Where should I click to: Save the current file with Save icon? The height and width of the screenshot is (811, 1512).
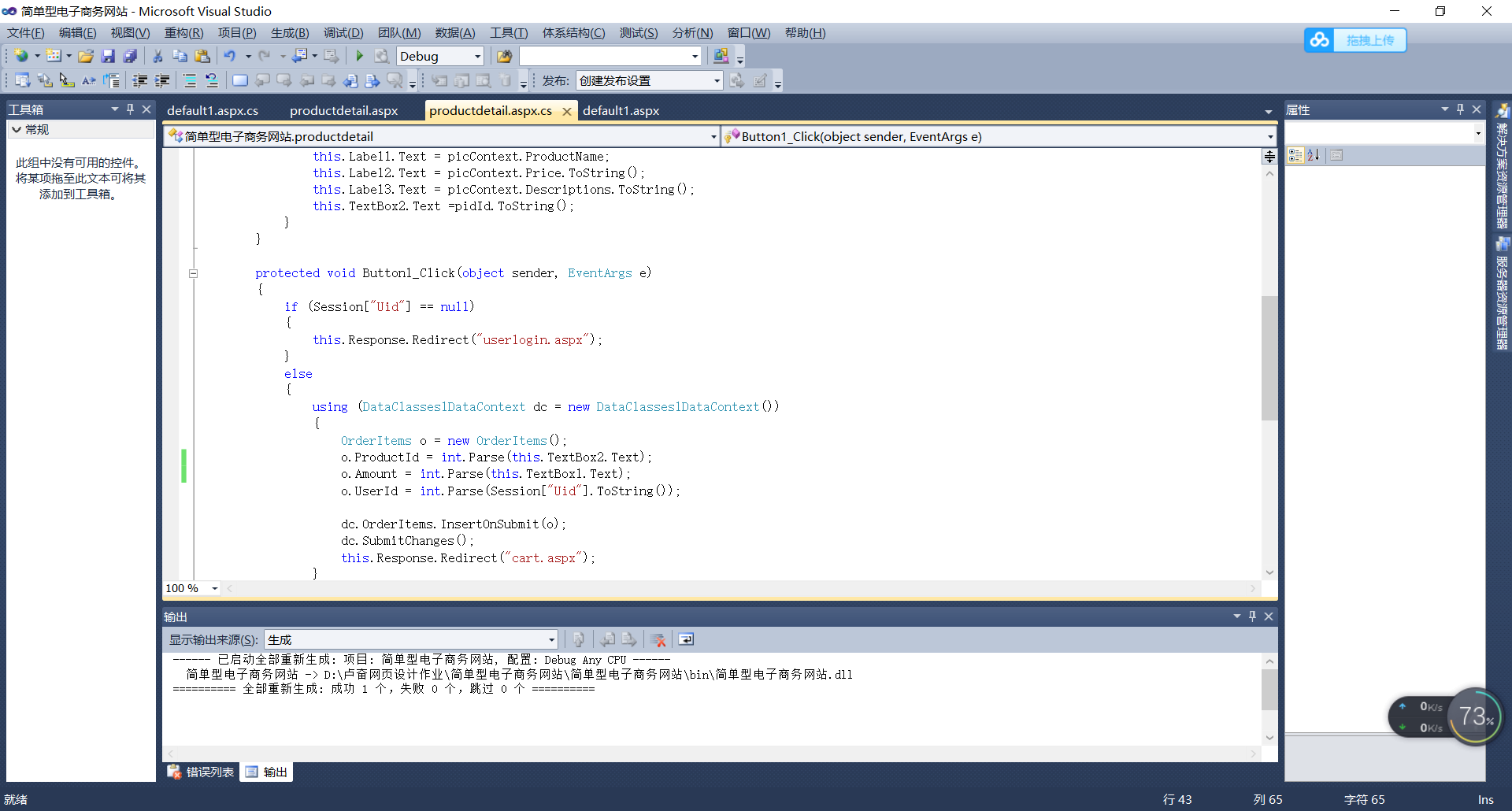[x=108, y=56]
